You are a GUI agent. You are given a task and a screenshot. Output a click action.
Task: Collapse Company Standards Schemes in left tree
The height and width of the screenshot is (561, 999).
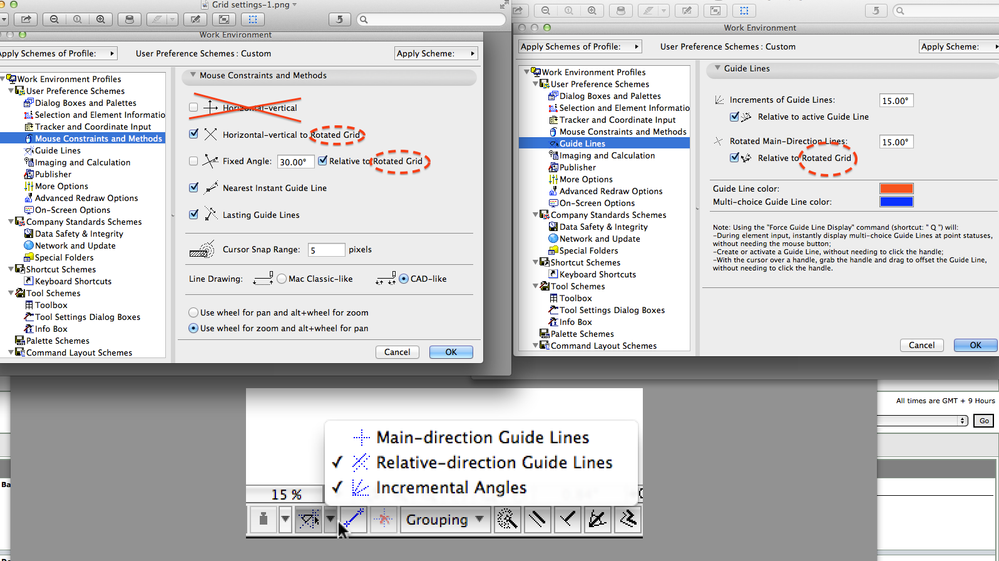(11, 222)
